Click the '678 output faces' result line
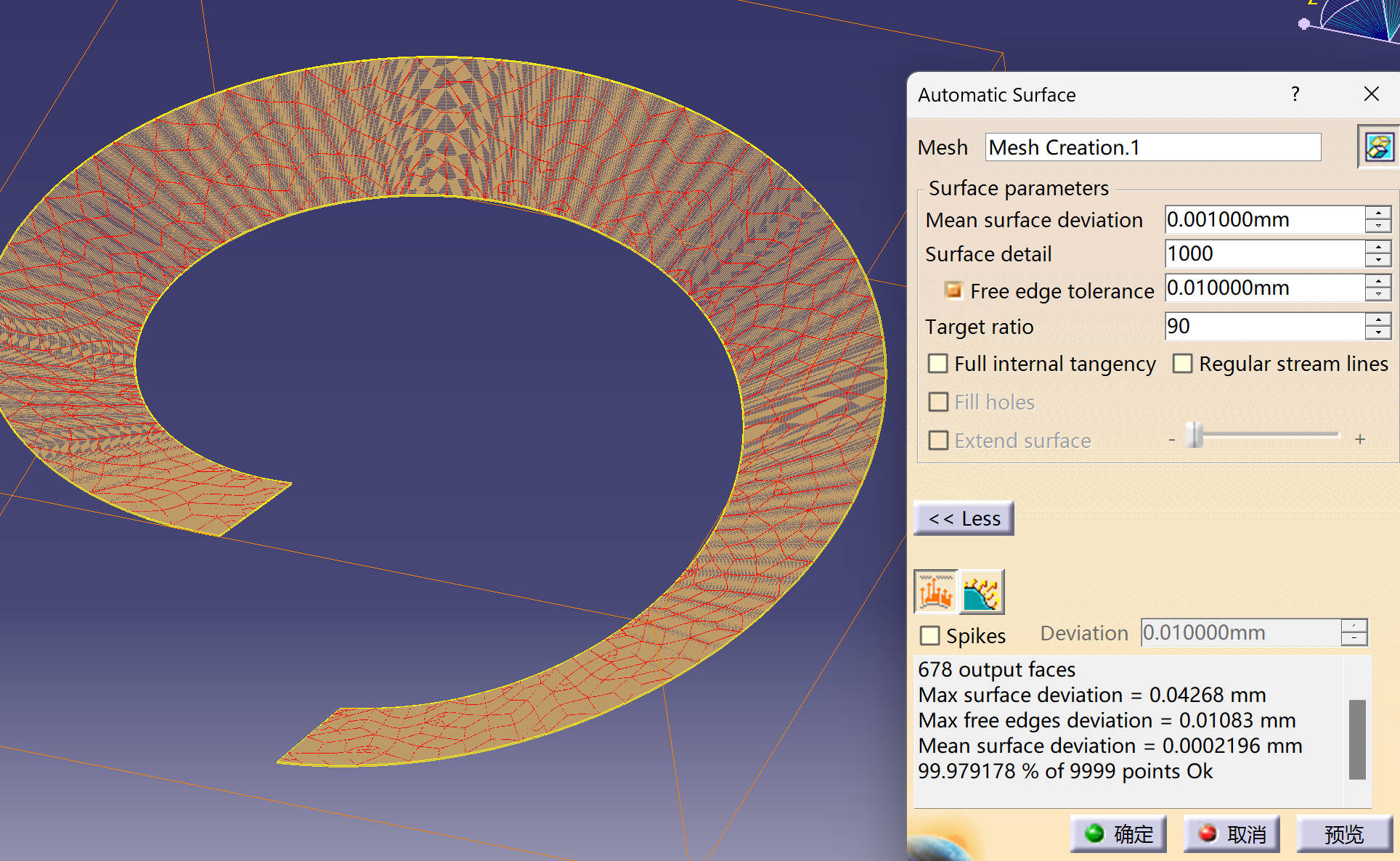Image resolution: width=1400 pixels, height=861 pixels. coord(996,669)
